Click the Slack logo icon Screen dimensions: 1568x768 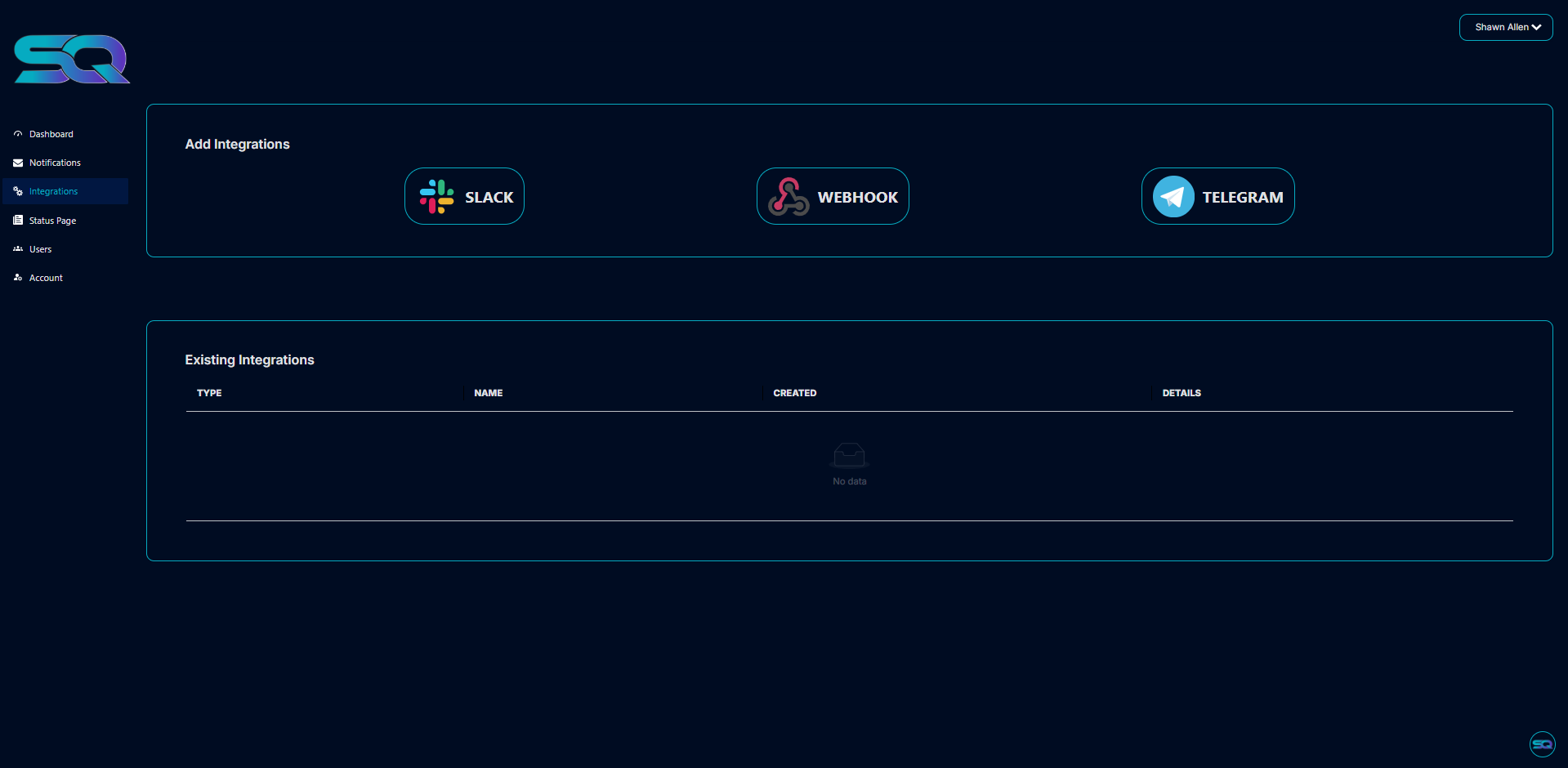437,197
